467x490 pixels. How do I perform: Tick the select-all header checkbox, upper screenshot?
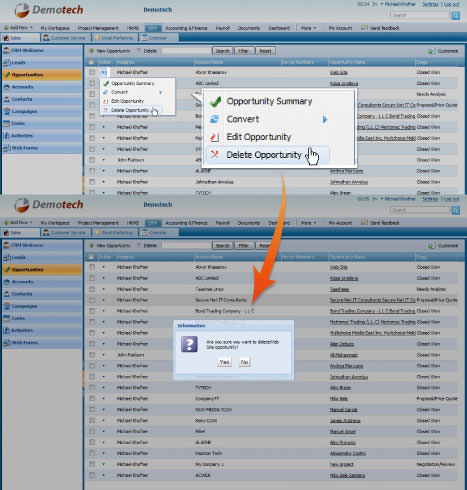click(x=91, y=62)
